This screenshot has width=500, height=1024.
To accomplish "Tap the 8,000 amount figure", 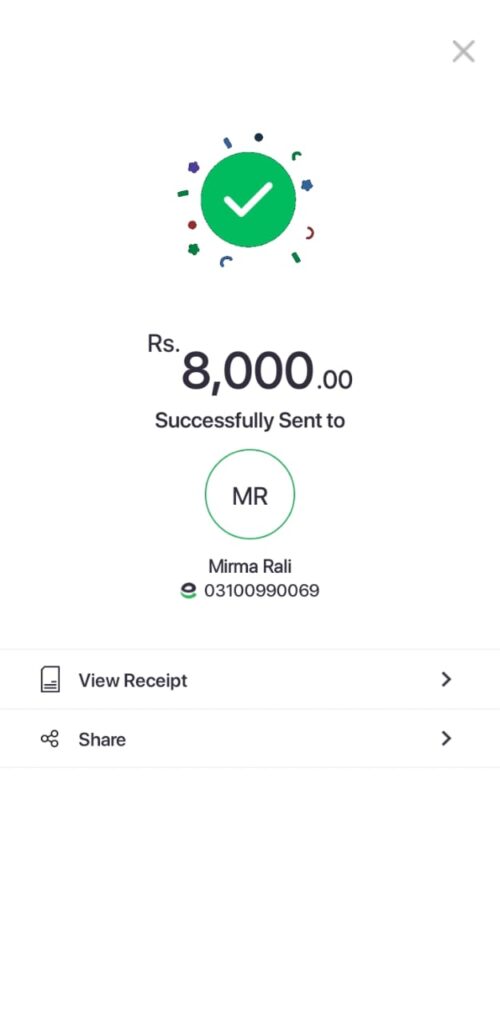I will click(x=247, y=372).
